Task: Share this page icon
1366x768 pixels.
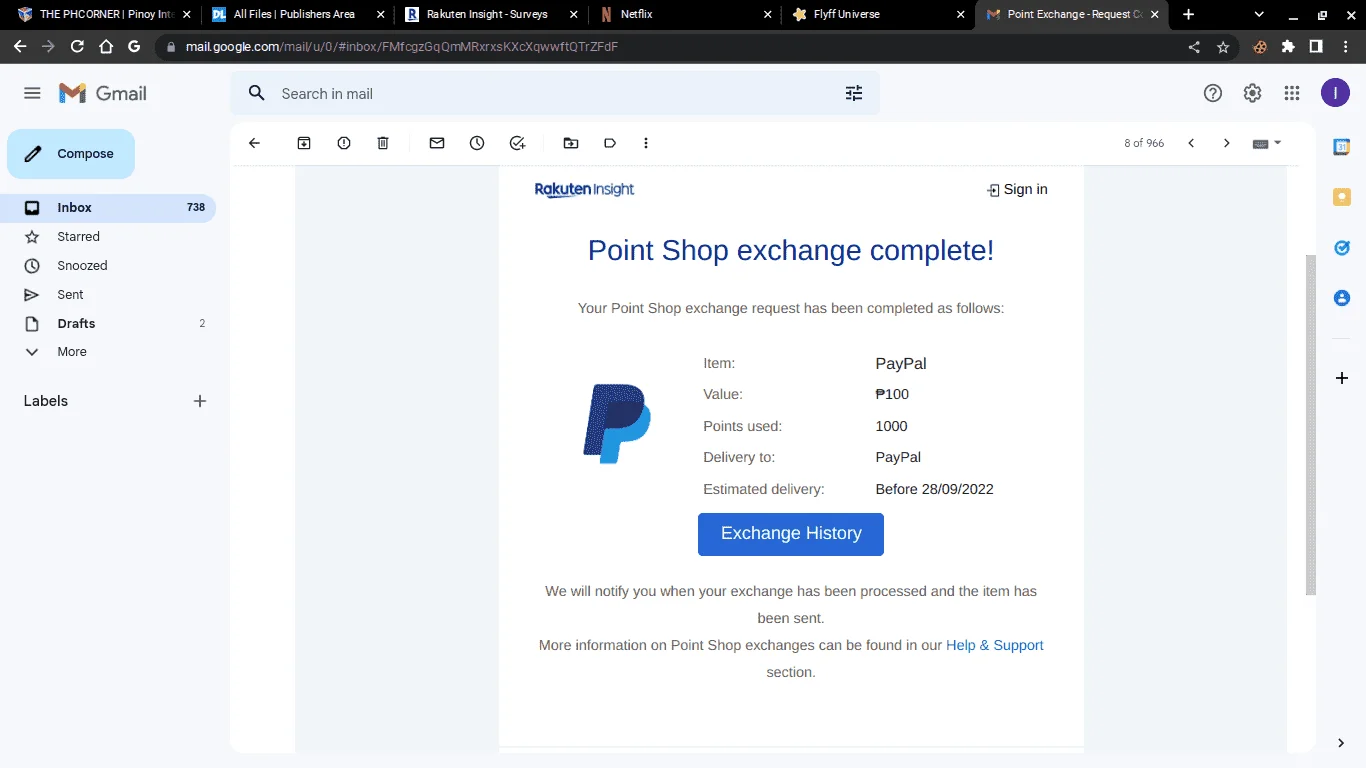Action: 1194,47
